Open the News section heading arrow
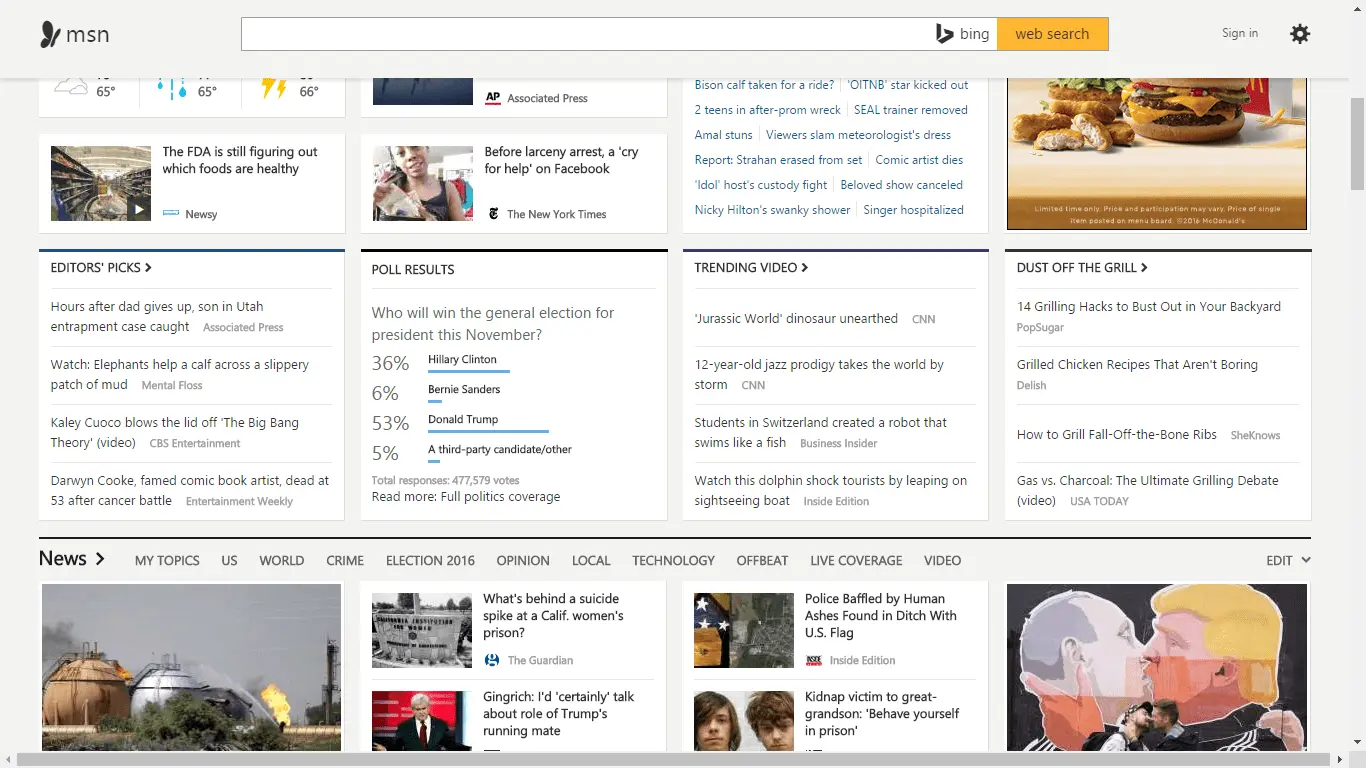 click(99, 559)
